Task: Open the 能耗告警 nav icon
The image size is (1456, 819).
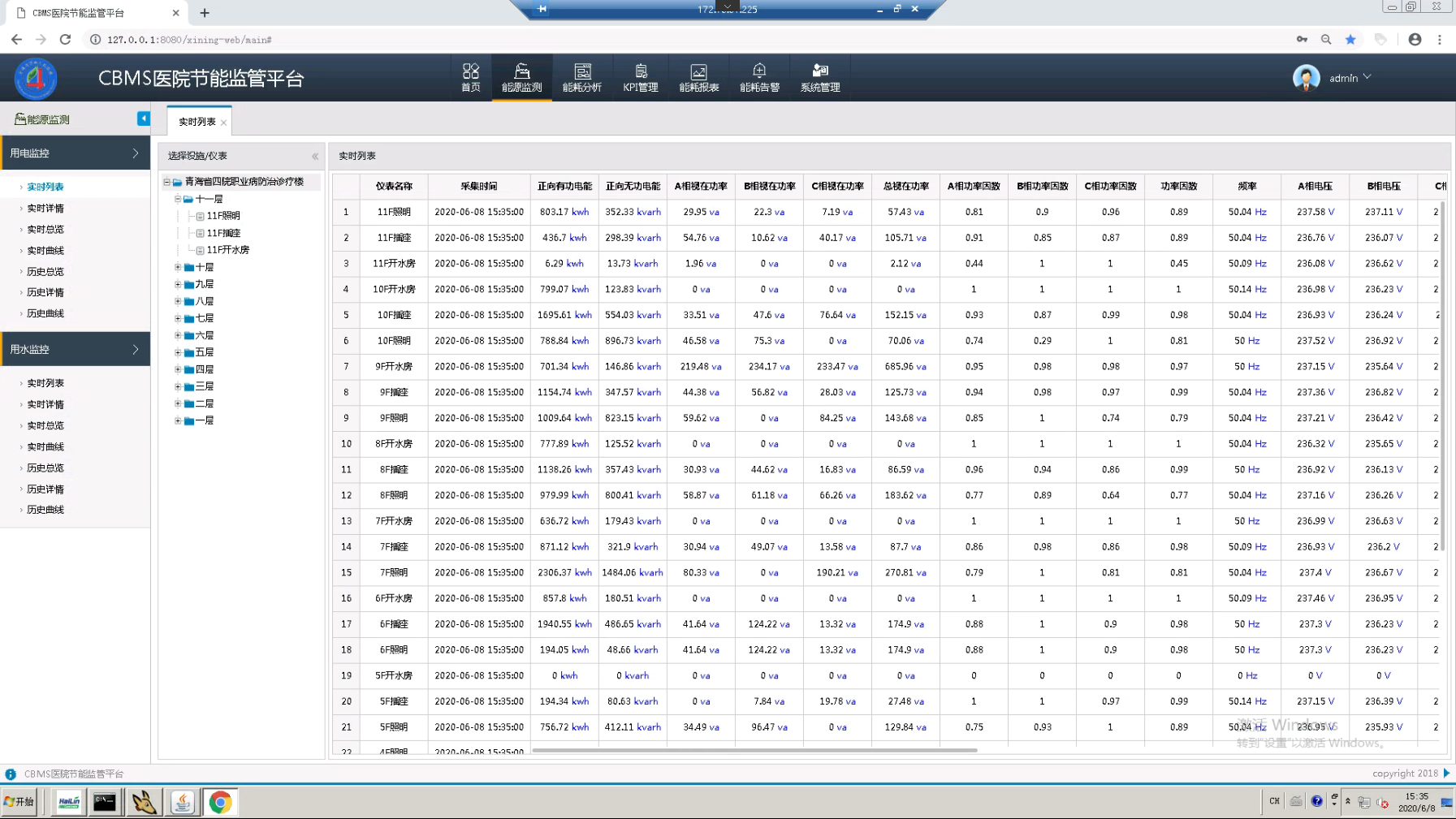Action: [759, 78]
